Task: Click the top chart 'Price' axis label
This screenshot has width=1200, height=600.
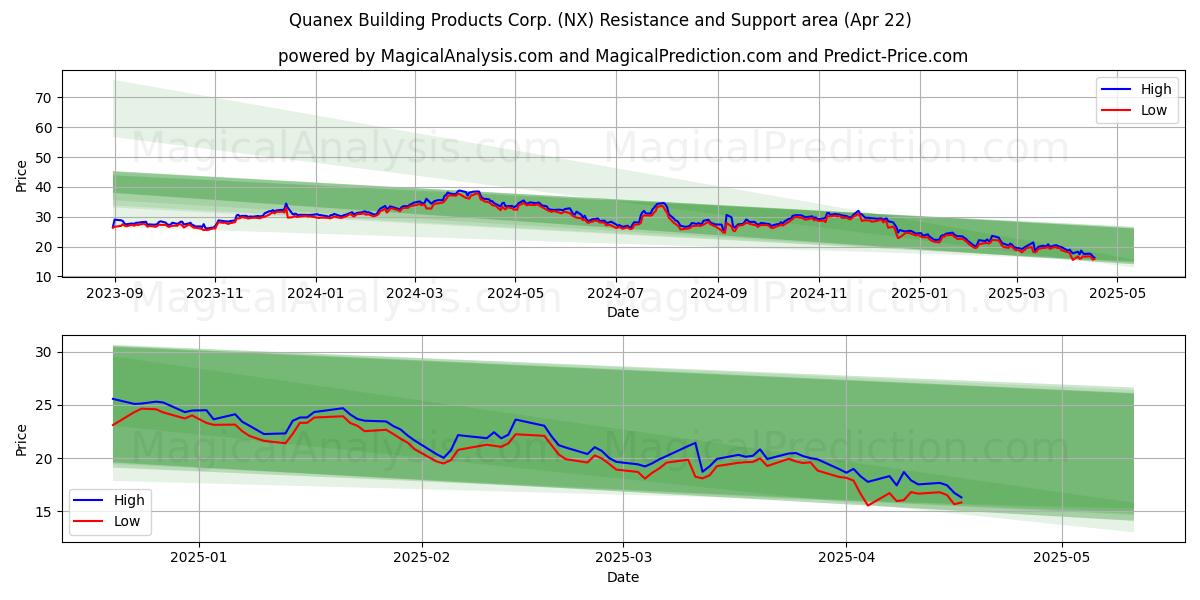Action: pyautogui.click(x=22, y=174)
